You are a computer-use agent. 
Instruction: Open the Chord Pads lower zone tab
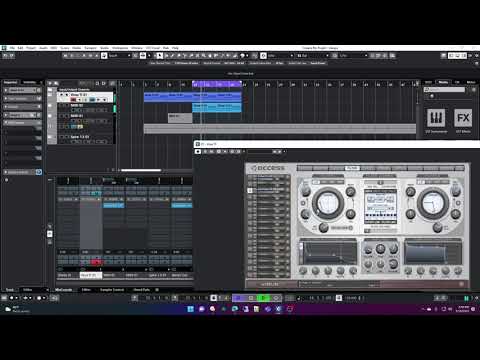coord(142,290)
